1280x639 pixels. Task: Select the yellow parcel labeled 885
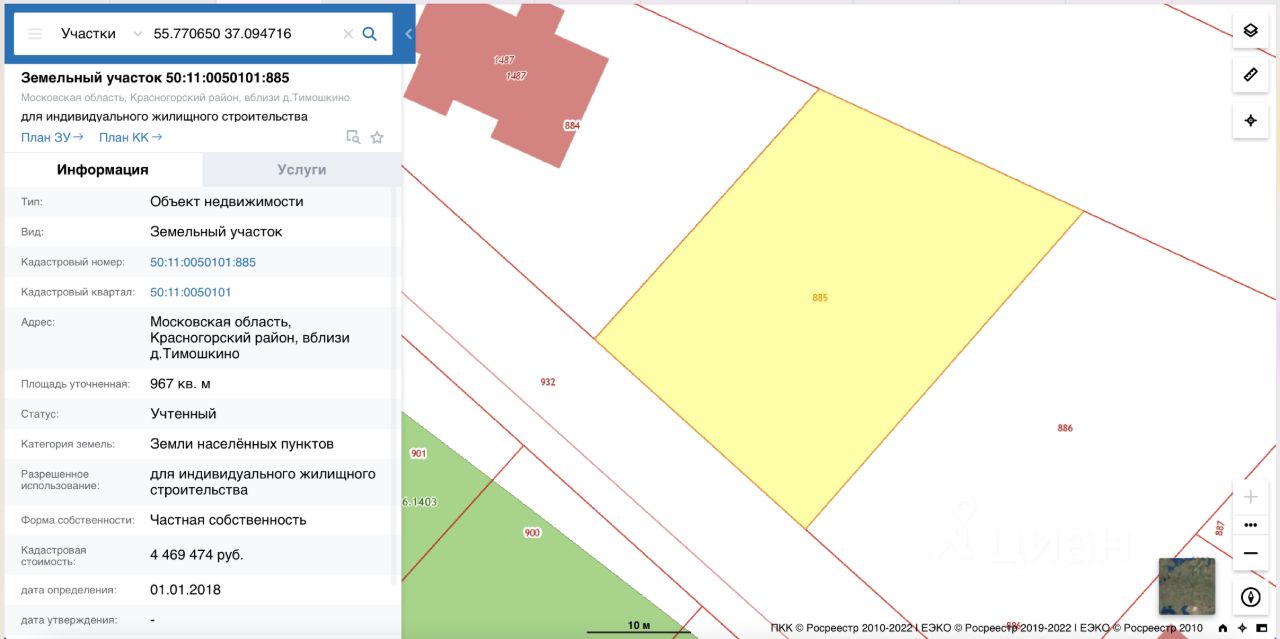tap(820, 297)
